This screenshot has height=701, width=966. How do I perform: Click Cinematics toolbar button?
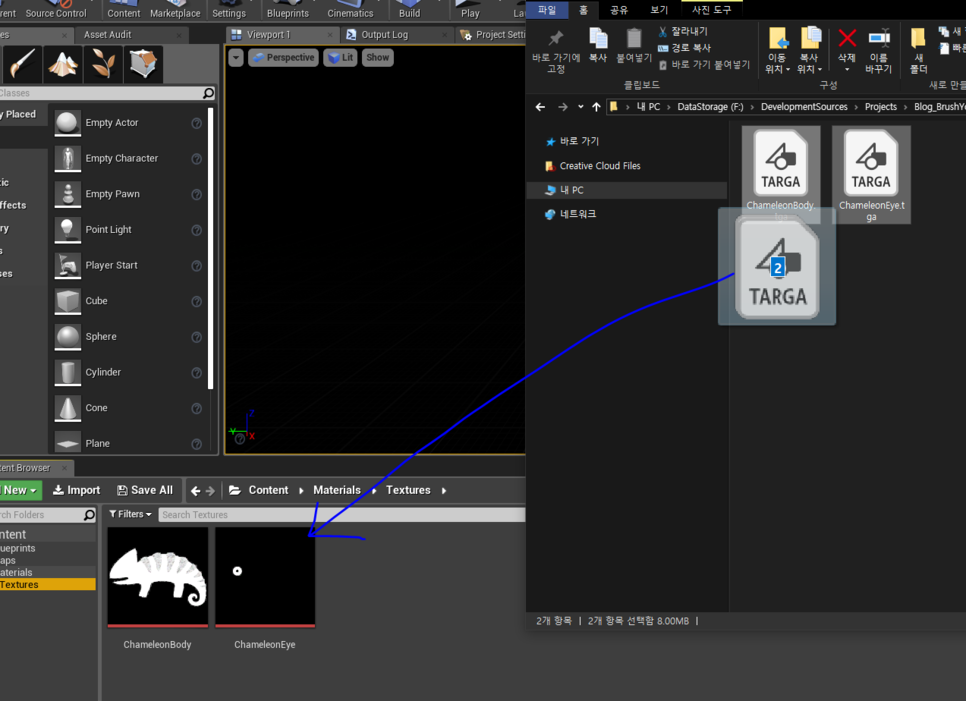[x=350, y=9]
